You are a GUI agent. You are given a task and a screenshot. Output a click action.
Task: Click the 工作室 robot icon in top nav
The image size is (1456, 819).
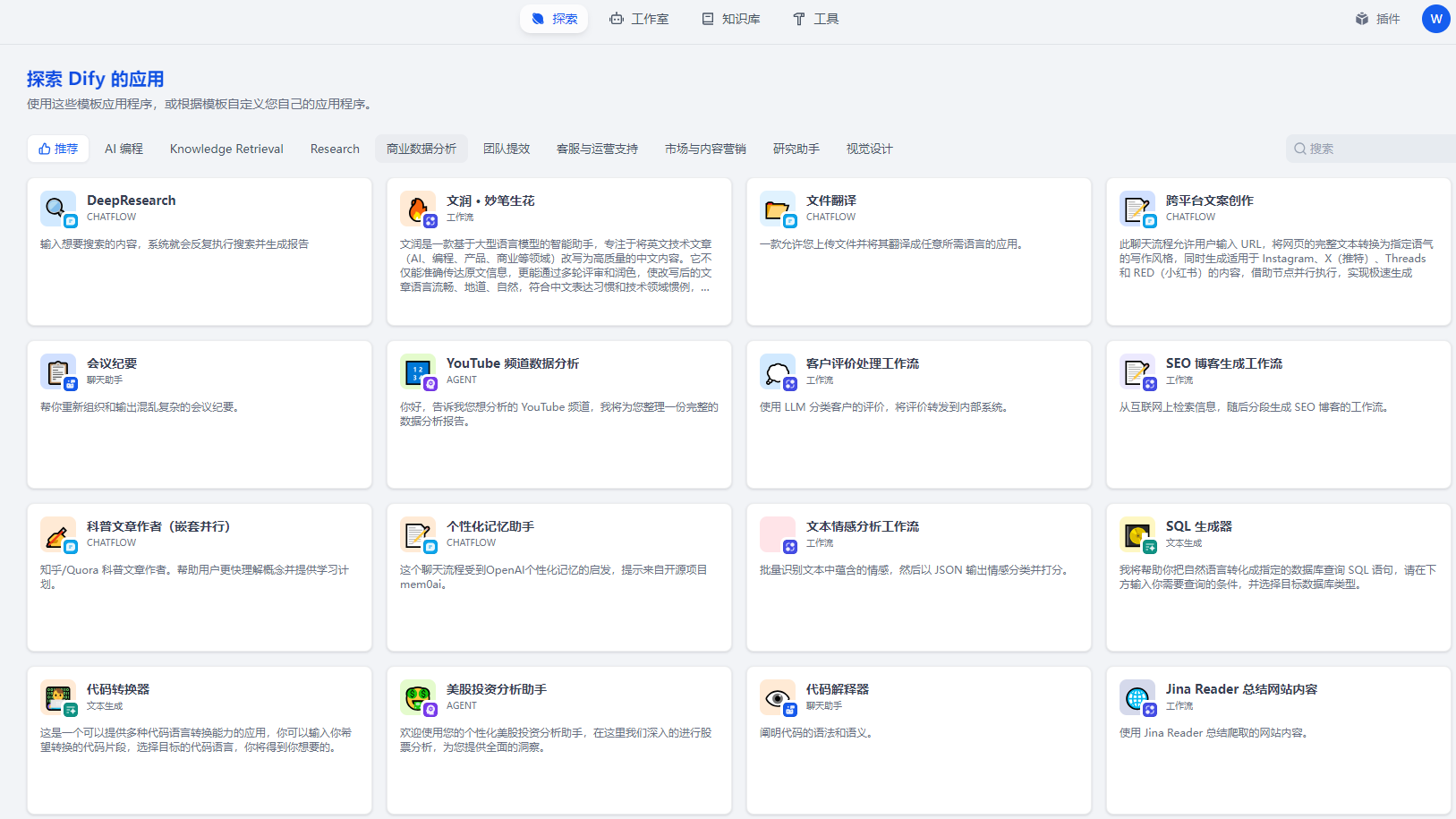(x=617, y=19)
